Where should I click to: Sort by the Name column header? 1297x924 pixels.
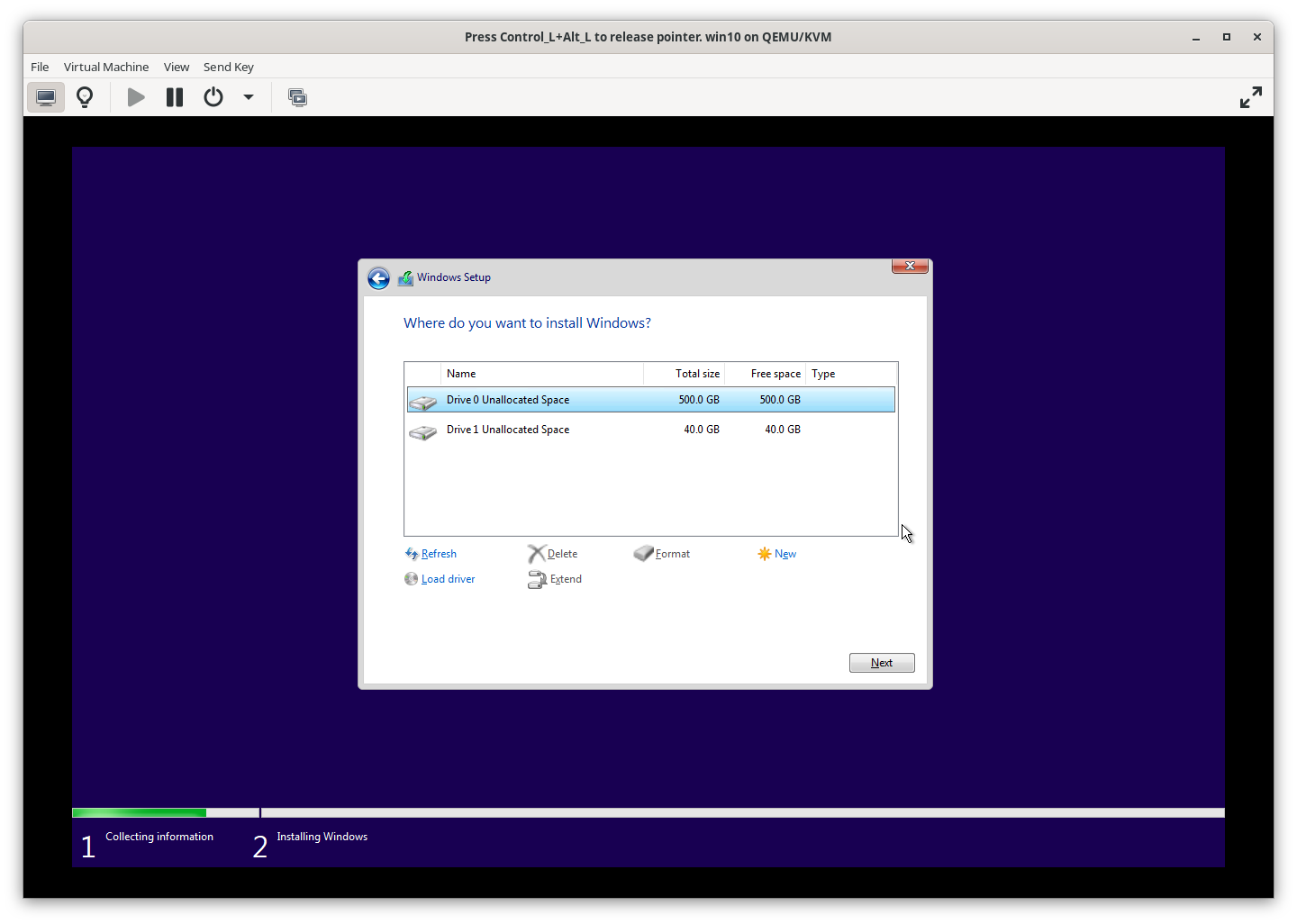(x=542, y=374)
